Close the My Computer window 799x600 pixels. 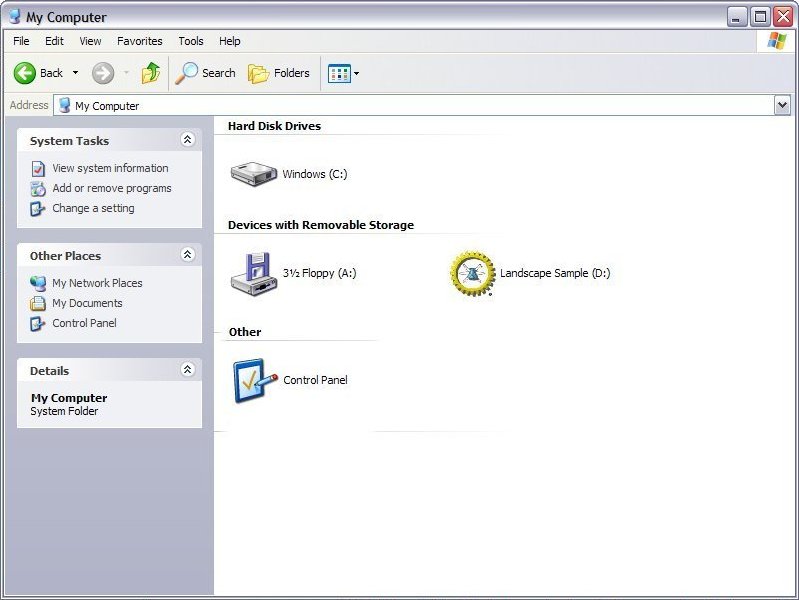point(783,17)
